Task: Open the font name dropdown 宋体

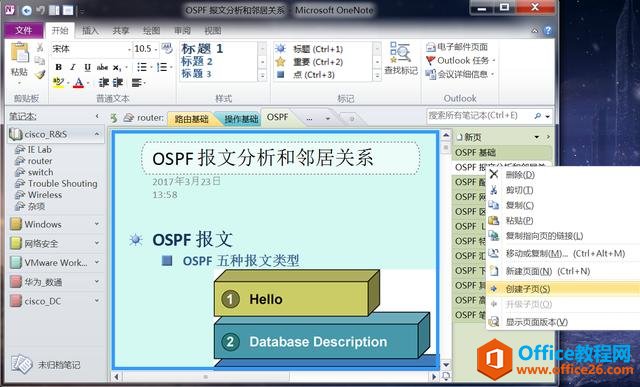Action: pyautogui.click(x=129, y=49)
